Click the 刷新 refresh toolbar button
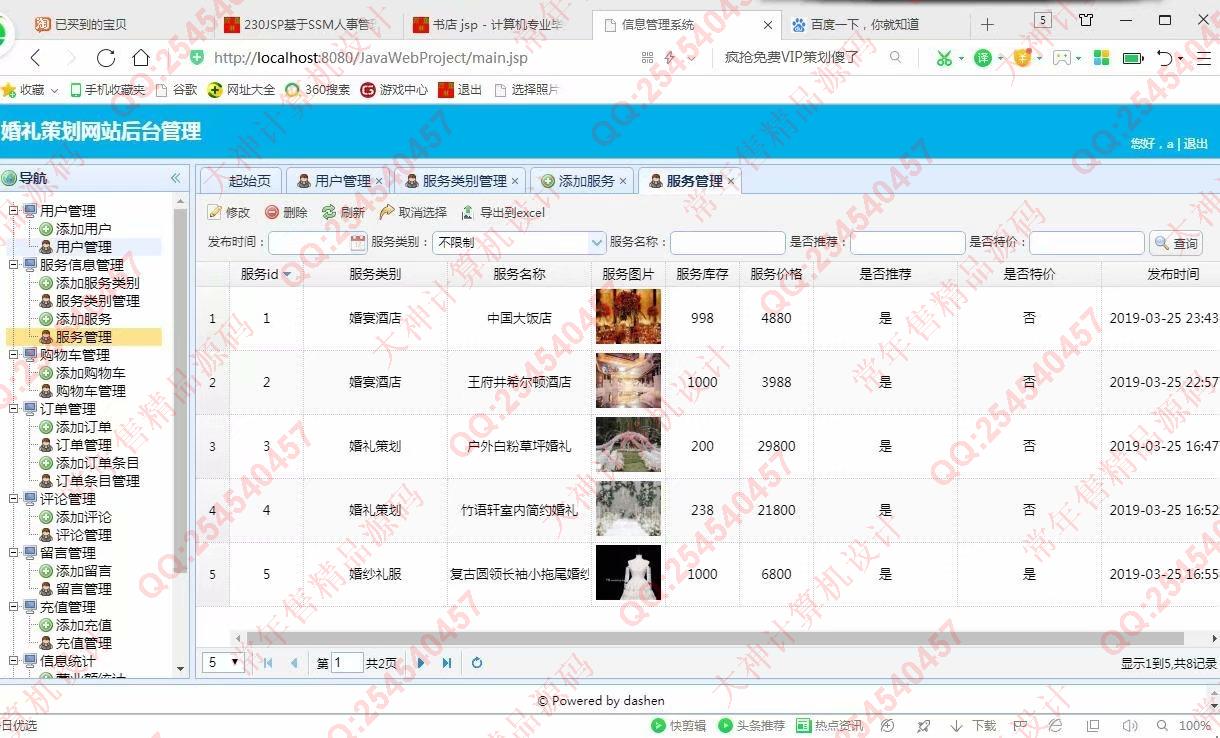 coord(343,212)
